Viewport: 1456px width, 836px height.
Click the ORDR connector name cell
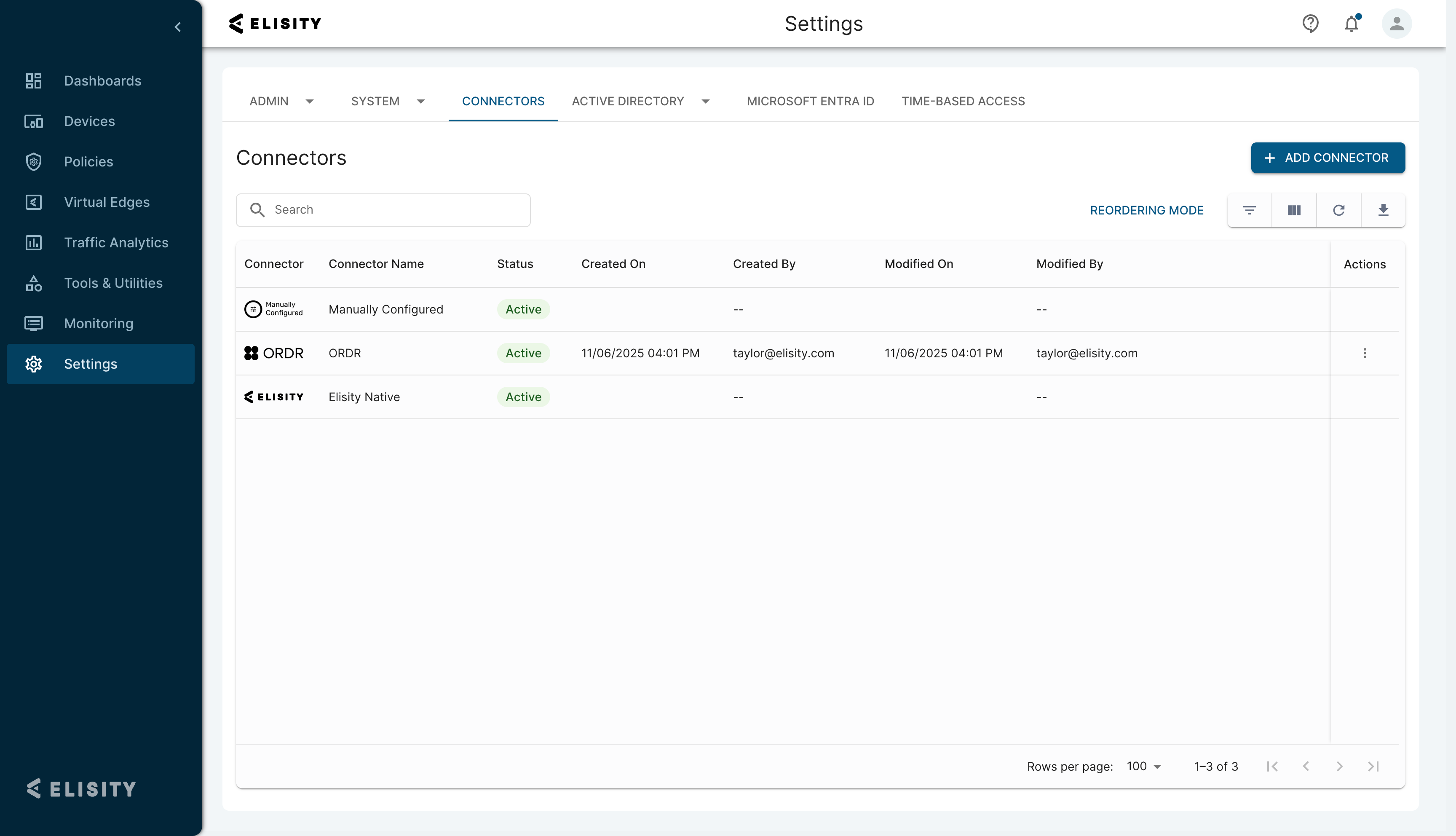pos(344,353)
